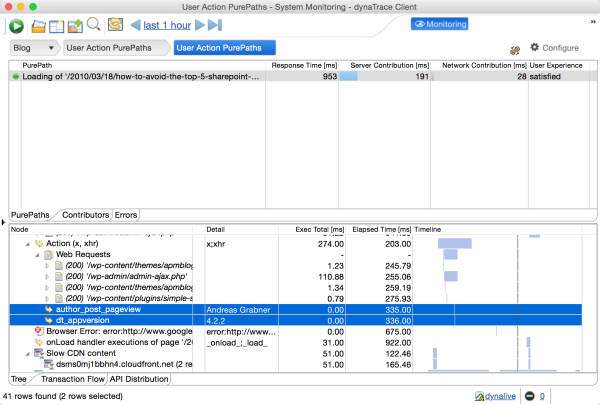Viewport: 600px width, 405px height.
Task: Click the dashboard layout toolbar icon
Action: [x=57, y=26]
